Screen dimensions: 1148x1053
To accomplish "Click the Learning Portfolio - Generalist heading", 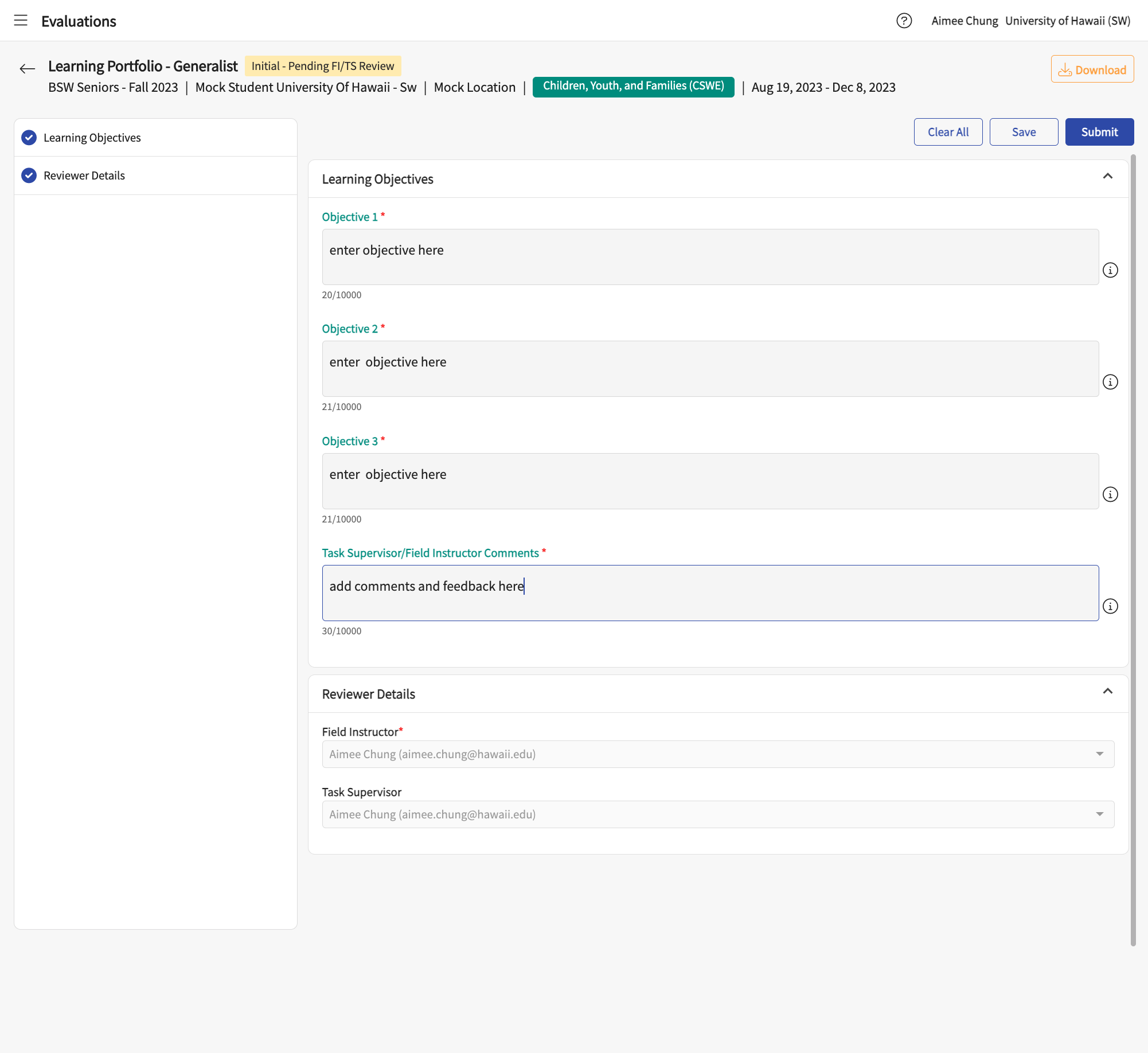I will (x=142, y=66).
